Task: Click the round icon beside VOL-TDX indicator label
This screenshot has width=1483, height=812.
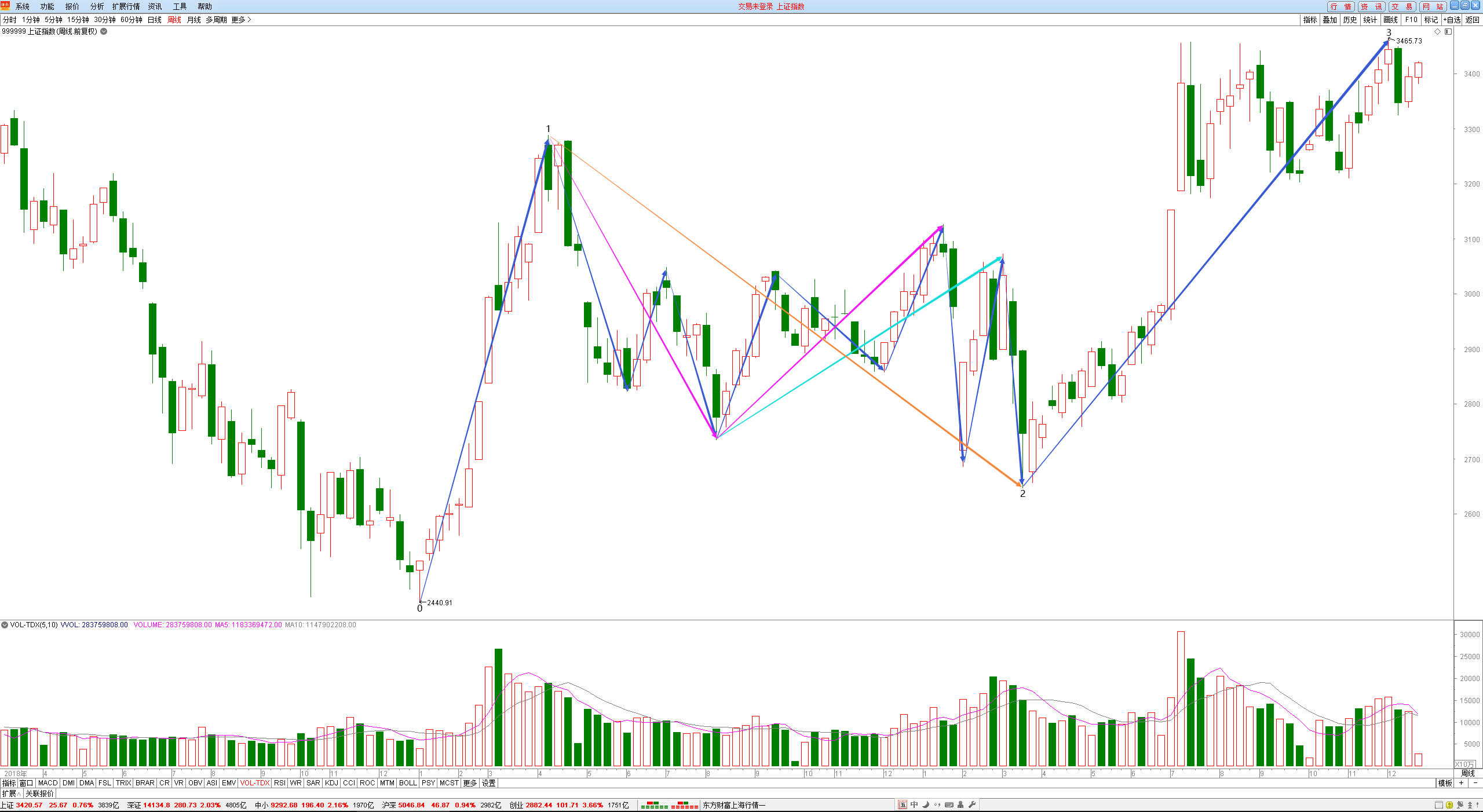Action: pos(5,625)
